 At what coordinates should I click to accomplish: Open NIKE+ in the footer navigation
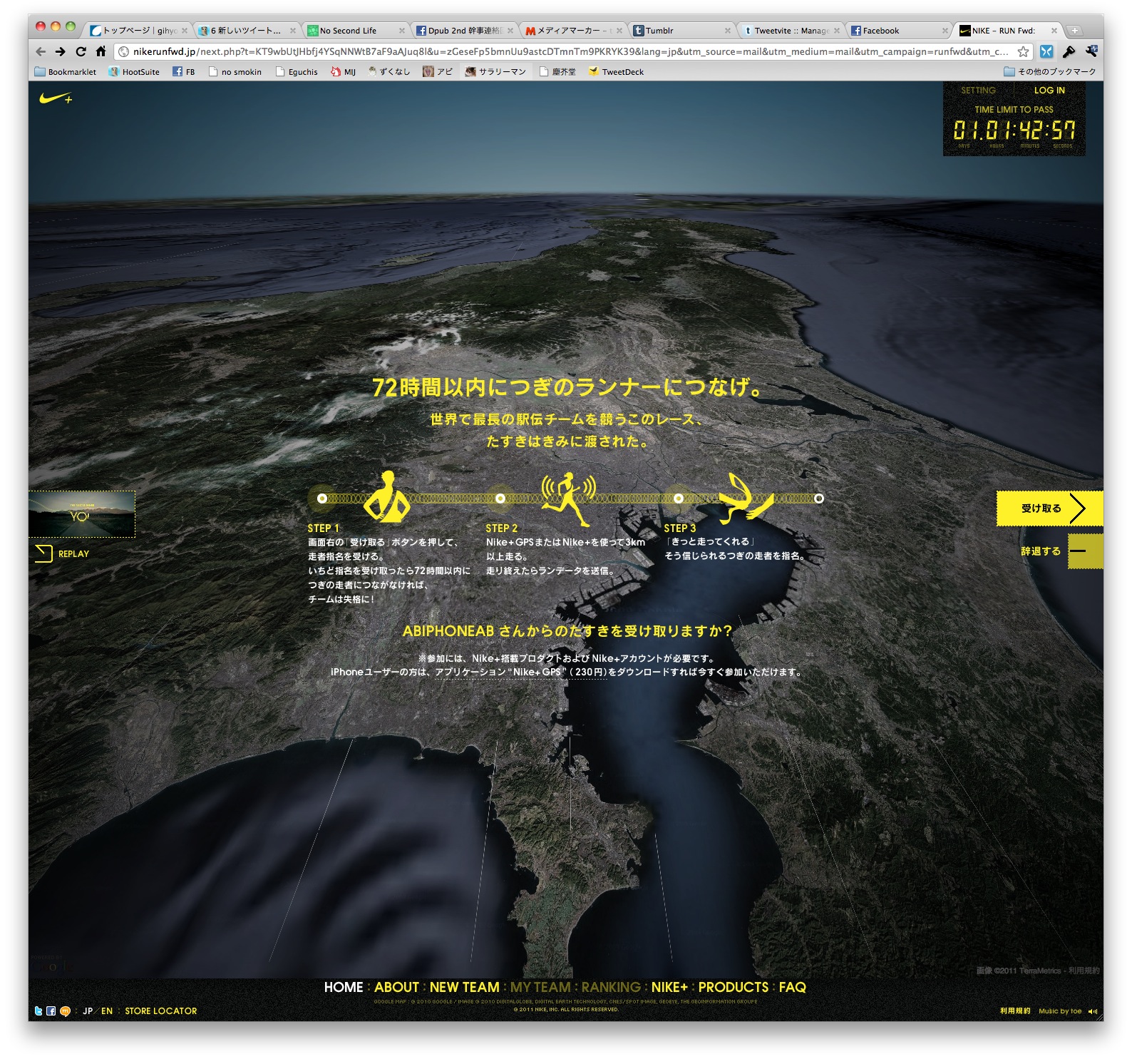click(669, 987)
